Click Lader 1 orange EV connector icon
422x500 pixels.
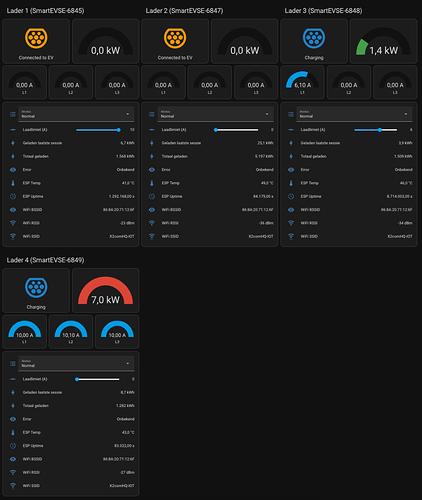tap(36, 38)
